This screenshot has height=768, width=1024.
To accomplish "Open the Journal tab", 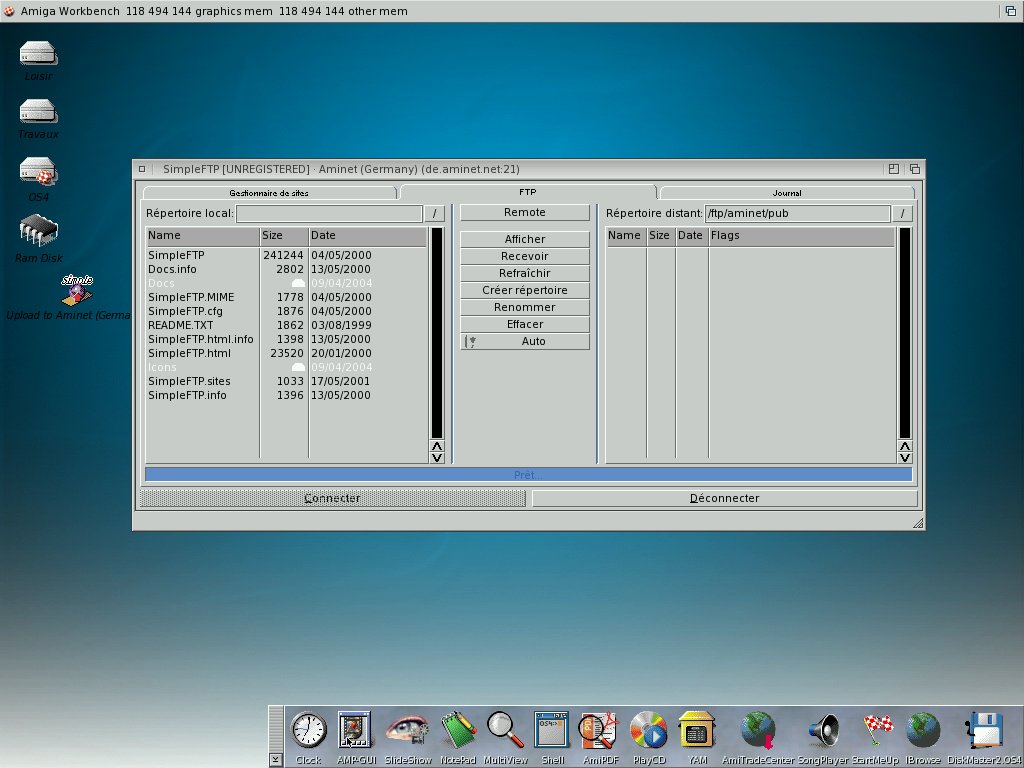I will point(787,193).
